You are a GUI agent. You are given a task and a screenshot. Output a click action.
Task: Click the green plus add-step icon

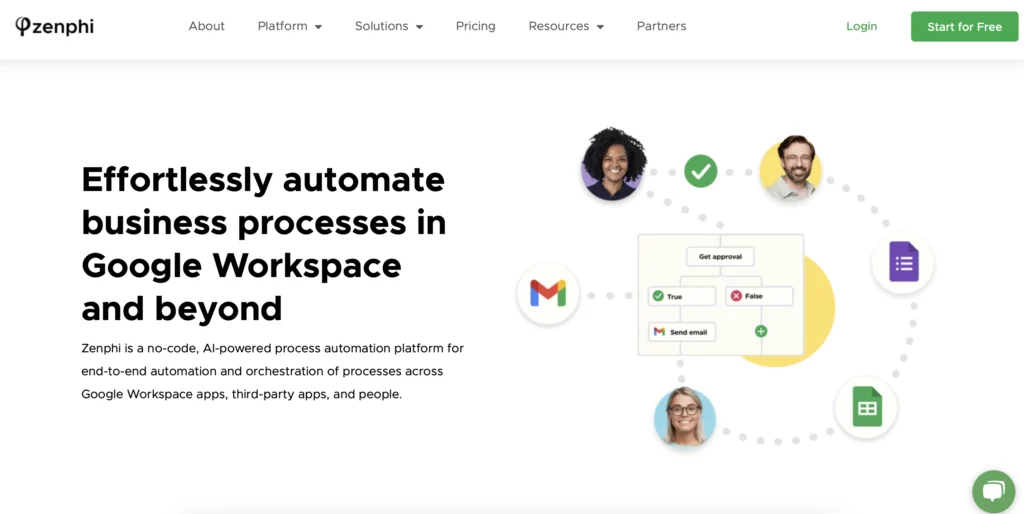click(761, 331)
